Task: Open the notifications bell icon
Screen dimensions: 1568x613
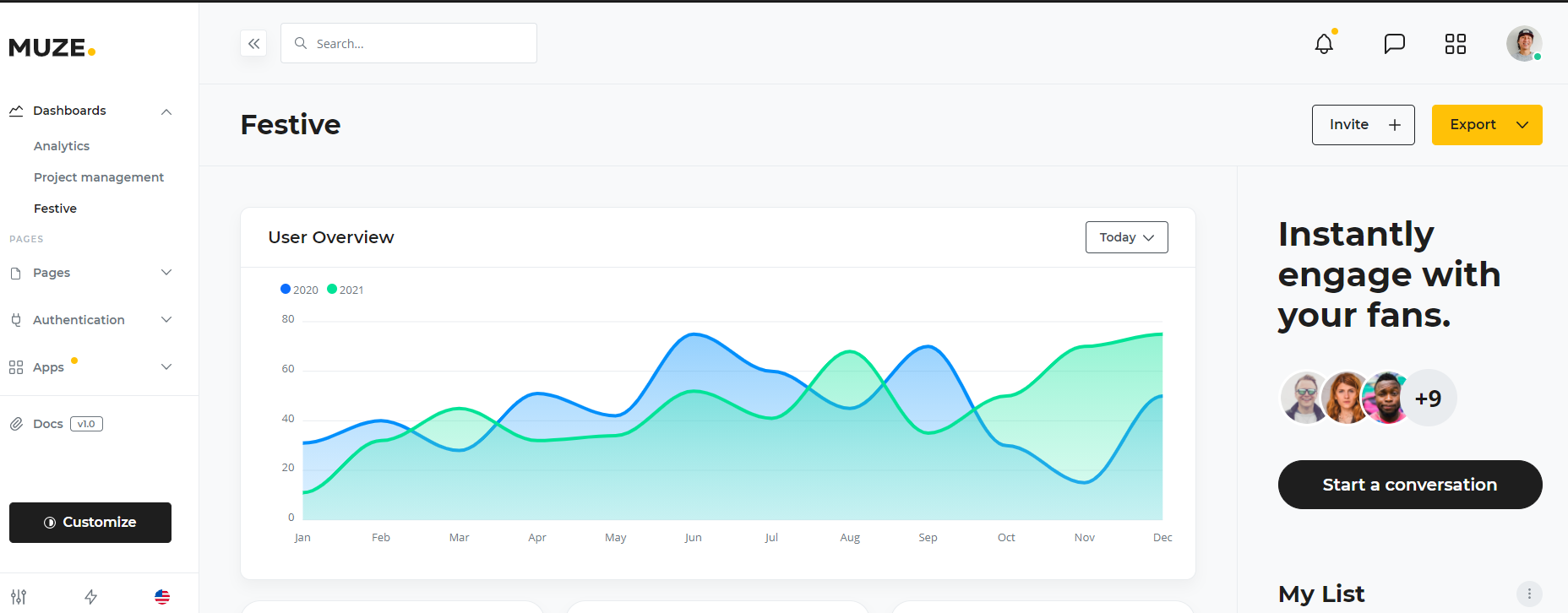Action: click(1324, 44)
